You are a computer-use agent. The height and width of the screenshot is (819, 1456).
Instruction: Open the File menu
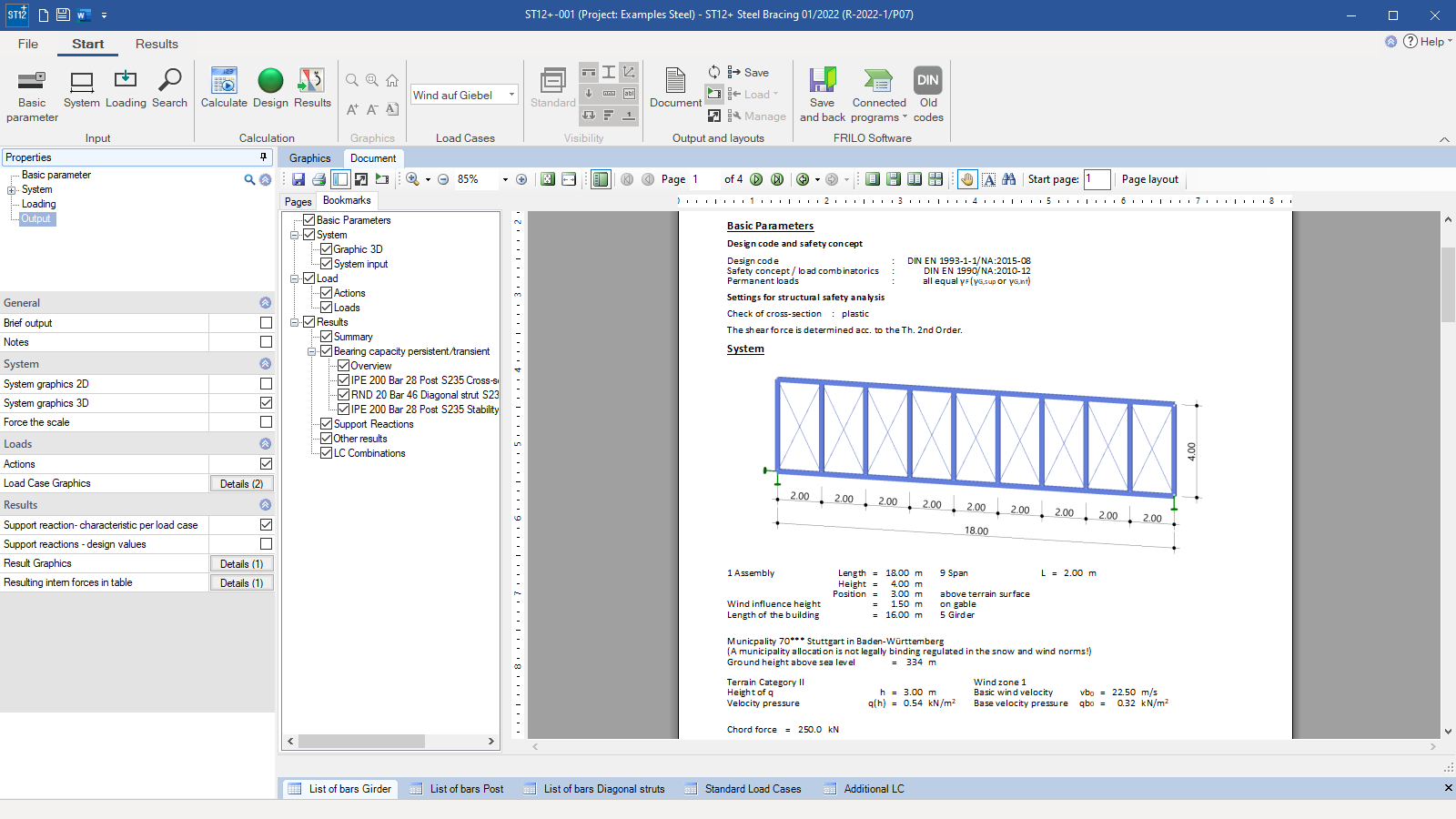click(28, 44)
